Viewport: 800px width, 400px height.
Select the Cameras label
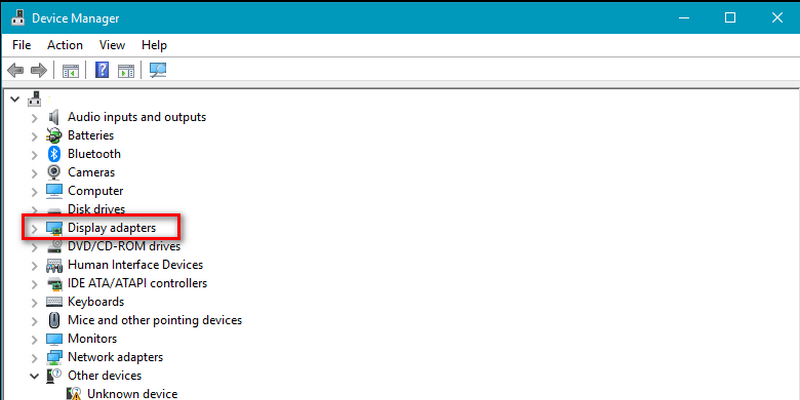pyautogui.click(x=91, y=172)
